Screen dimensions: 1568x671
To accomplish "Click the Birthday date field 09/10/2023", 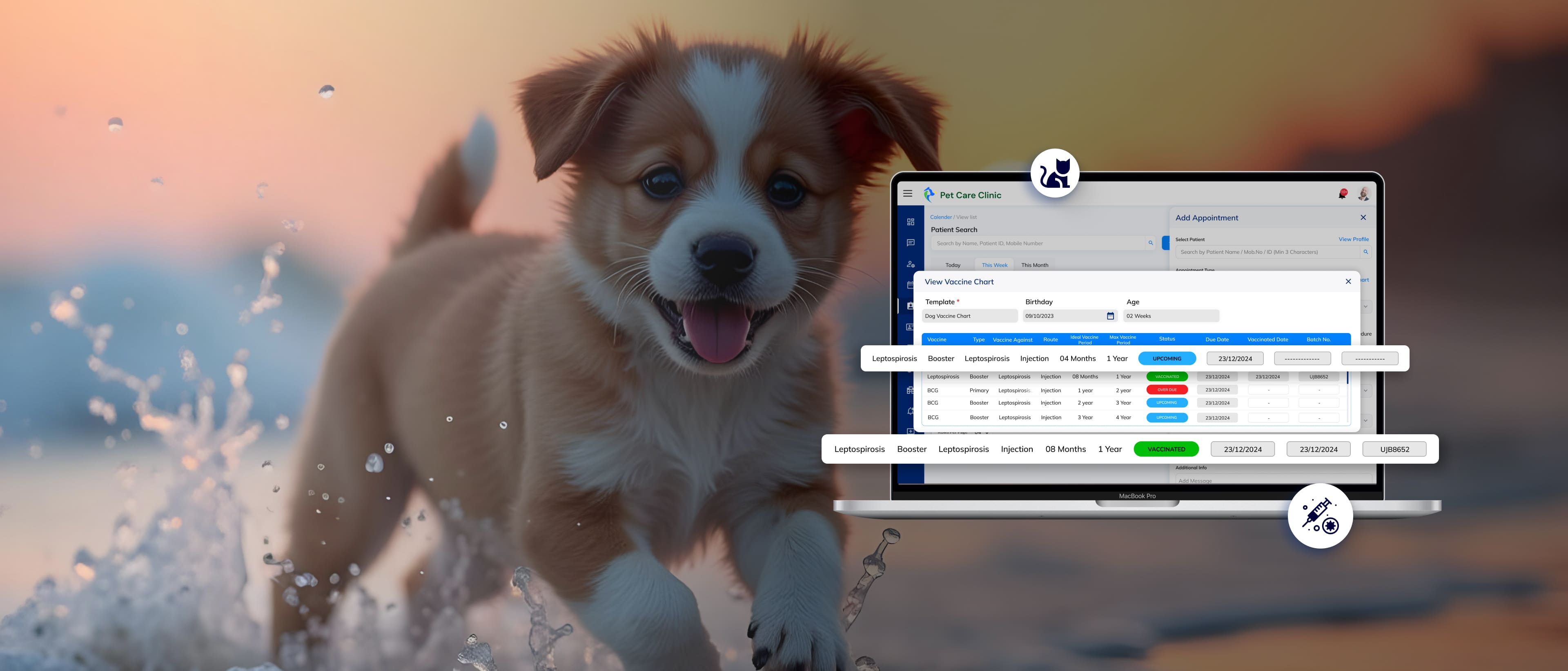I will 1070,316.
